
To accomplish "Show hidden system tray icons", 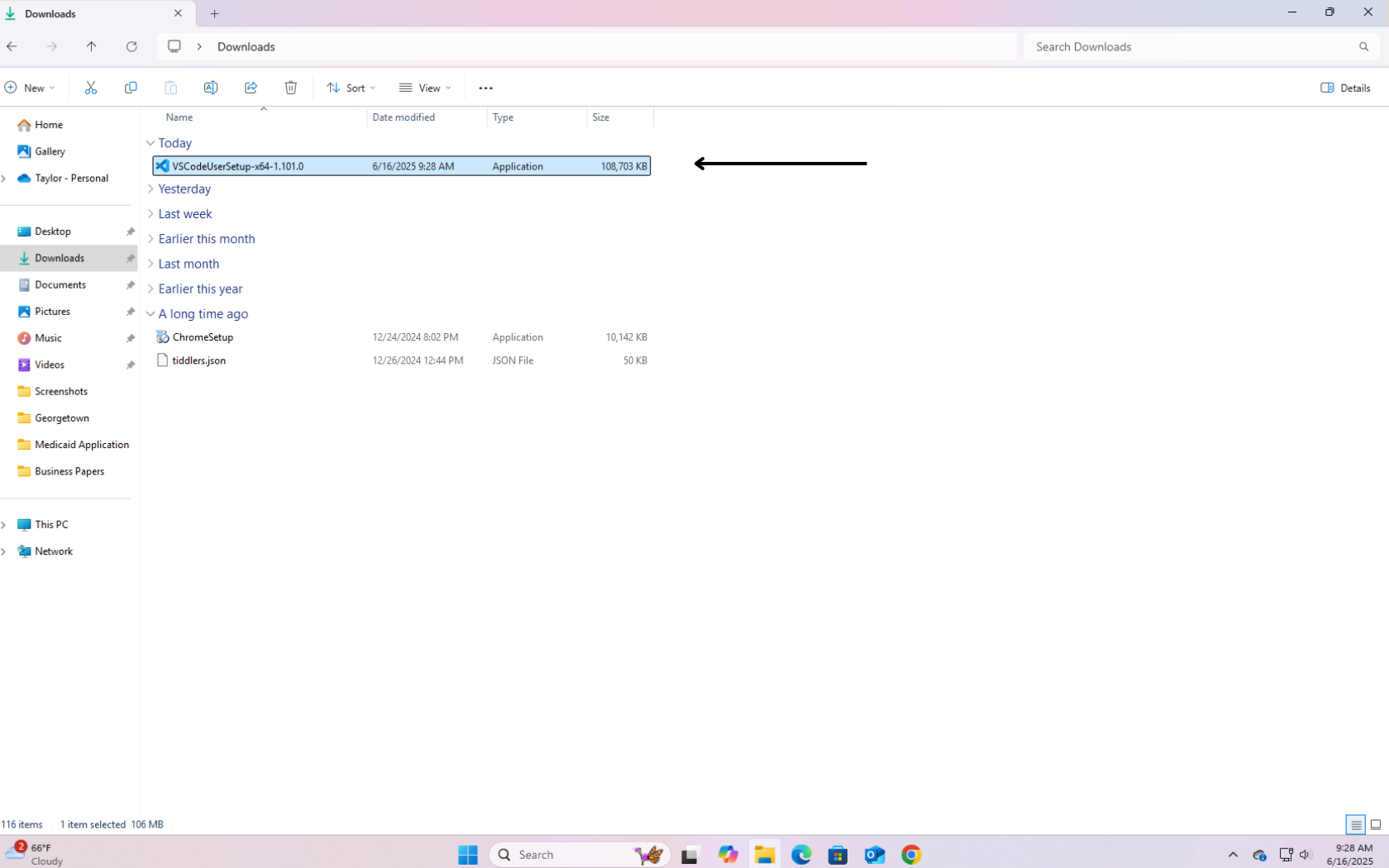I will pyautogui.click(x=1233, y=855).
